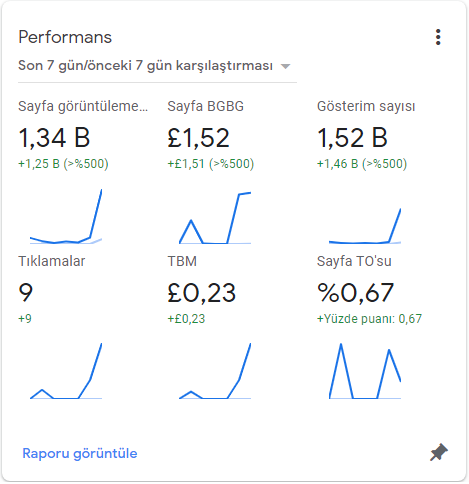Click the Gösterim sayısı metric label
Image resolution: width=469 pixels, height=484 pixels.
[x=366, y=106]
